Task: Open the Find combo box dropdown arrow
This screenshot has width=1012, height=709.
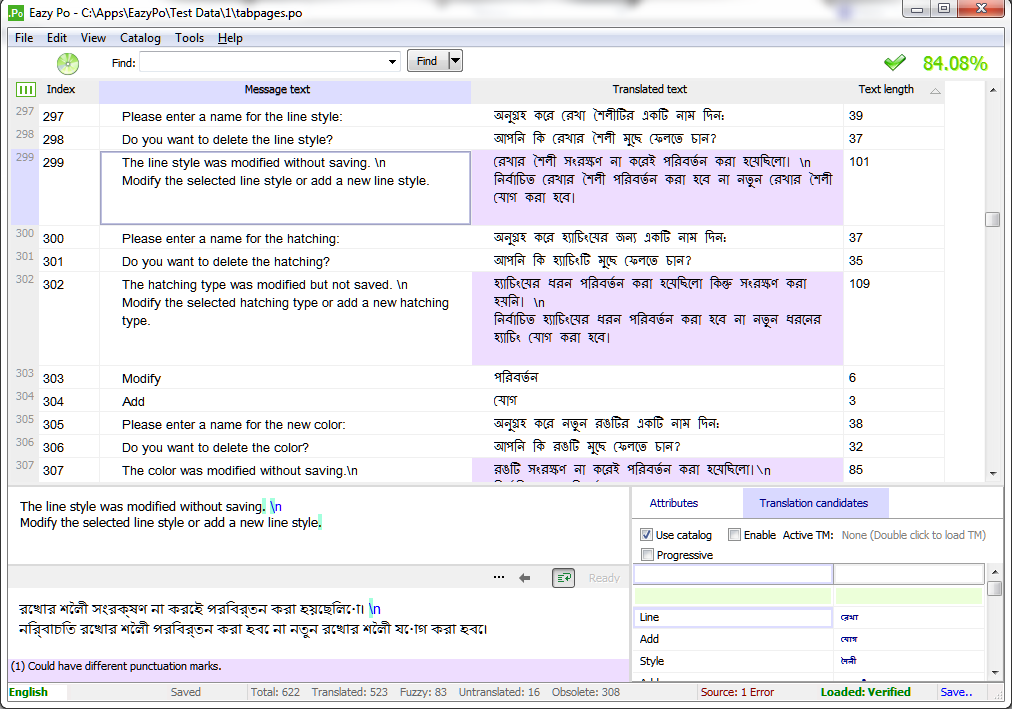Action: 392,62
